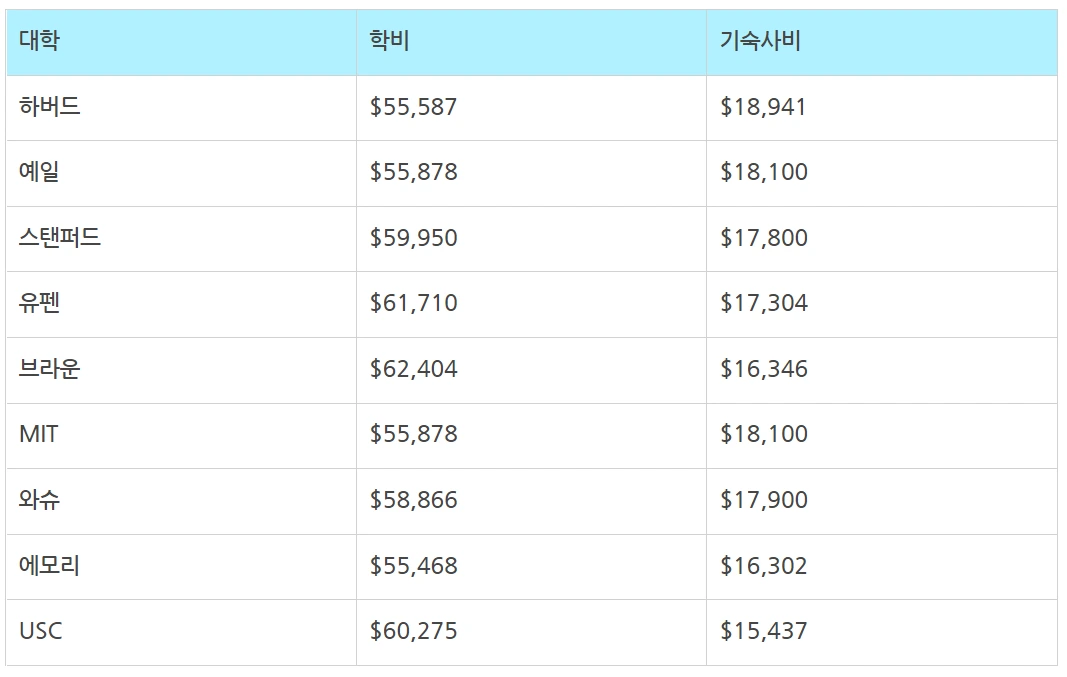This screenshot has height=677, width=1067.
Task: Click the 와슈 row name
Action: [39, 500]
